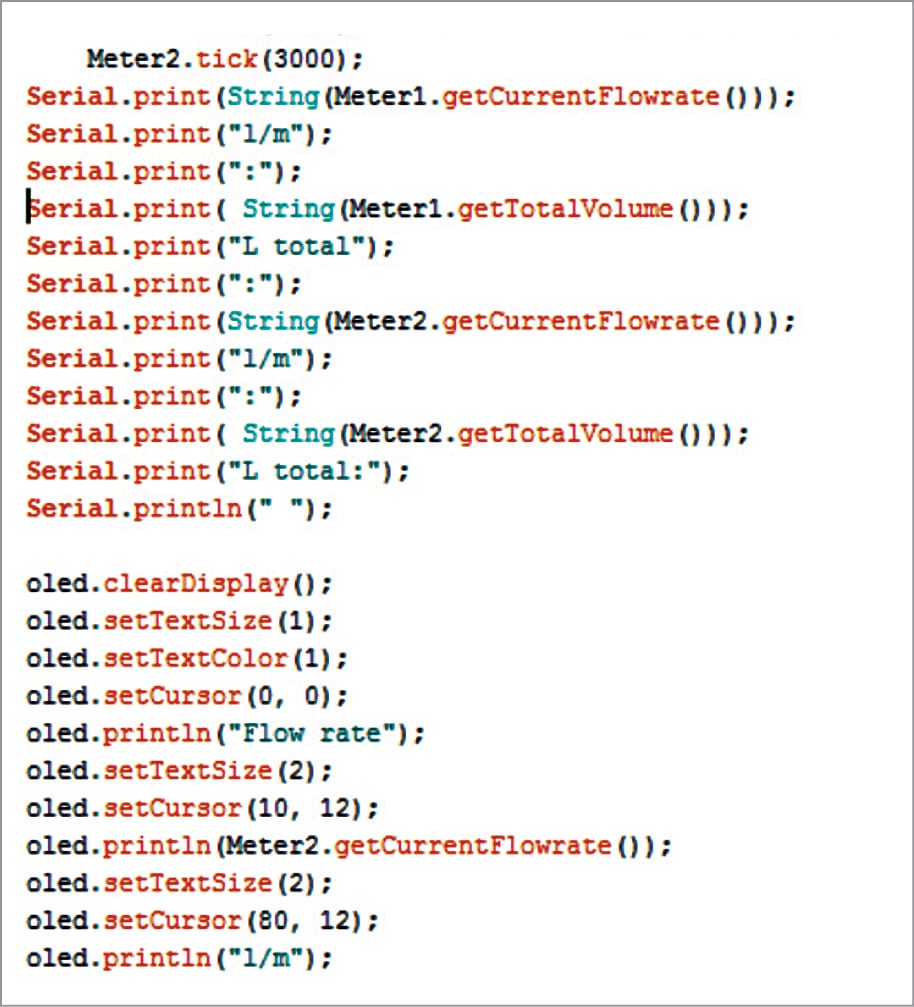The width and height of the screenshot is (914, 1007).
Task: Click the last oled.println("l/m") line
Action: point(179,958)
